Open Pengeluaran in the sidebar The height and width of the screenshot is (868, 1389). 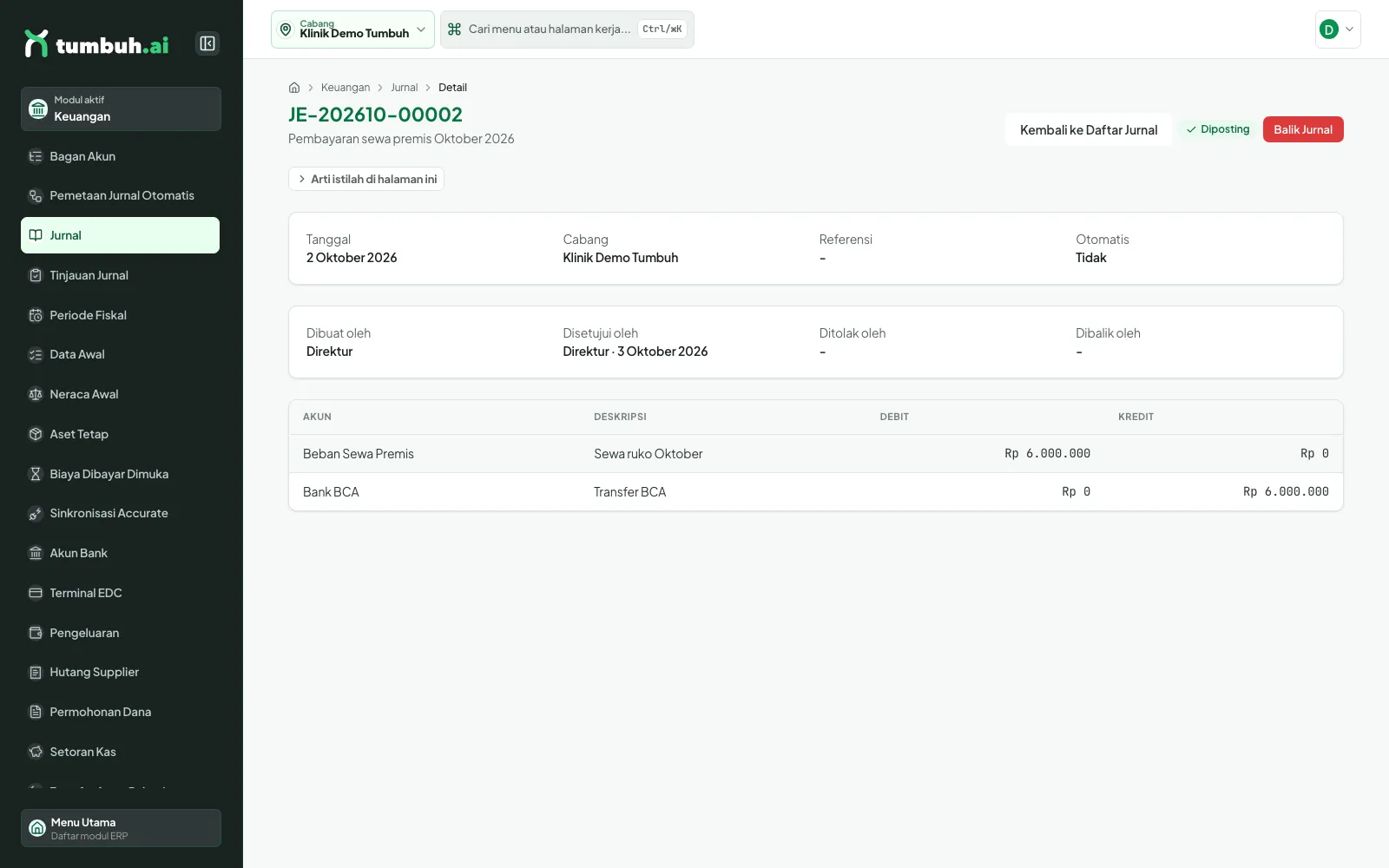120,633
